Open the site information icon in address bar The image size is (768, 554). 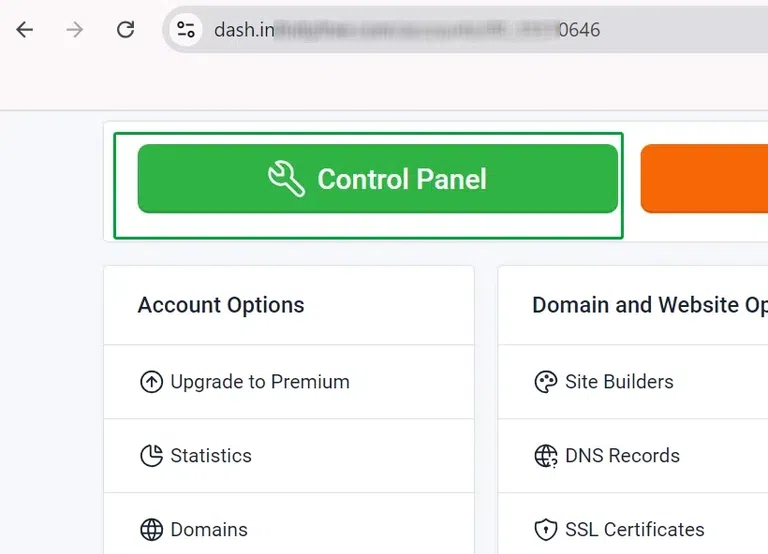186,30
